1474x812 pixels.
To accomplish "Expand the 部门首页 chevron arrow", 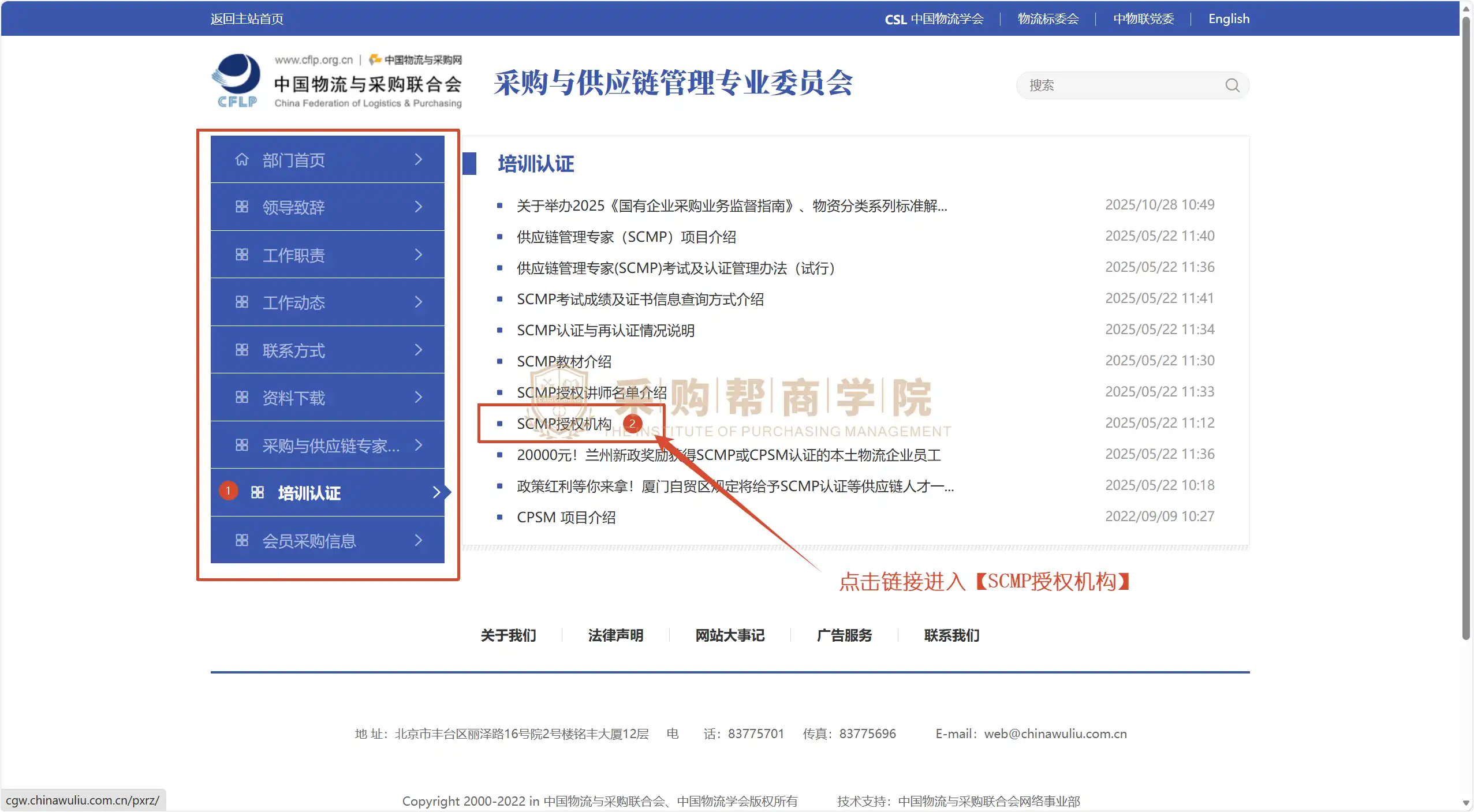I will tap(419, 159).
